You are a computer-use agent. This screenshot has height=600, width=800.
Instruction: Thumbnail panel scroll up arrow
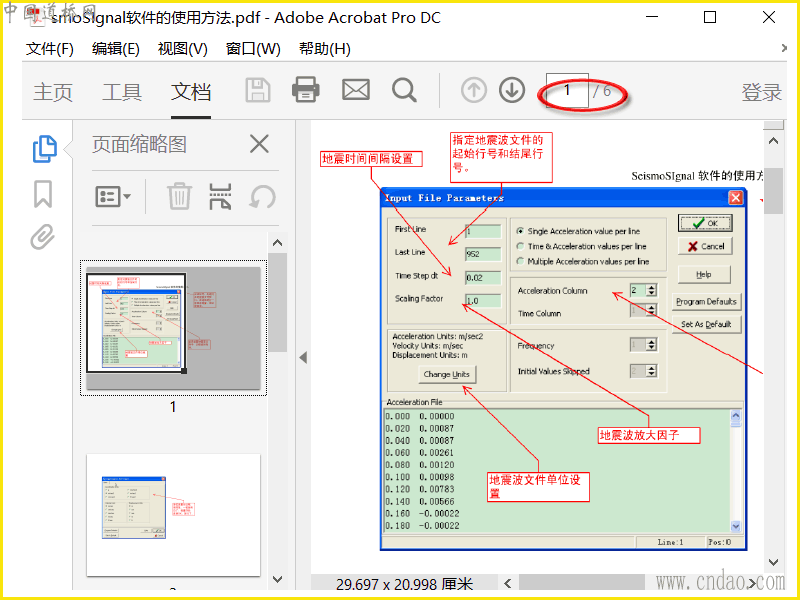tap(278, 243)
